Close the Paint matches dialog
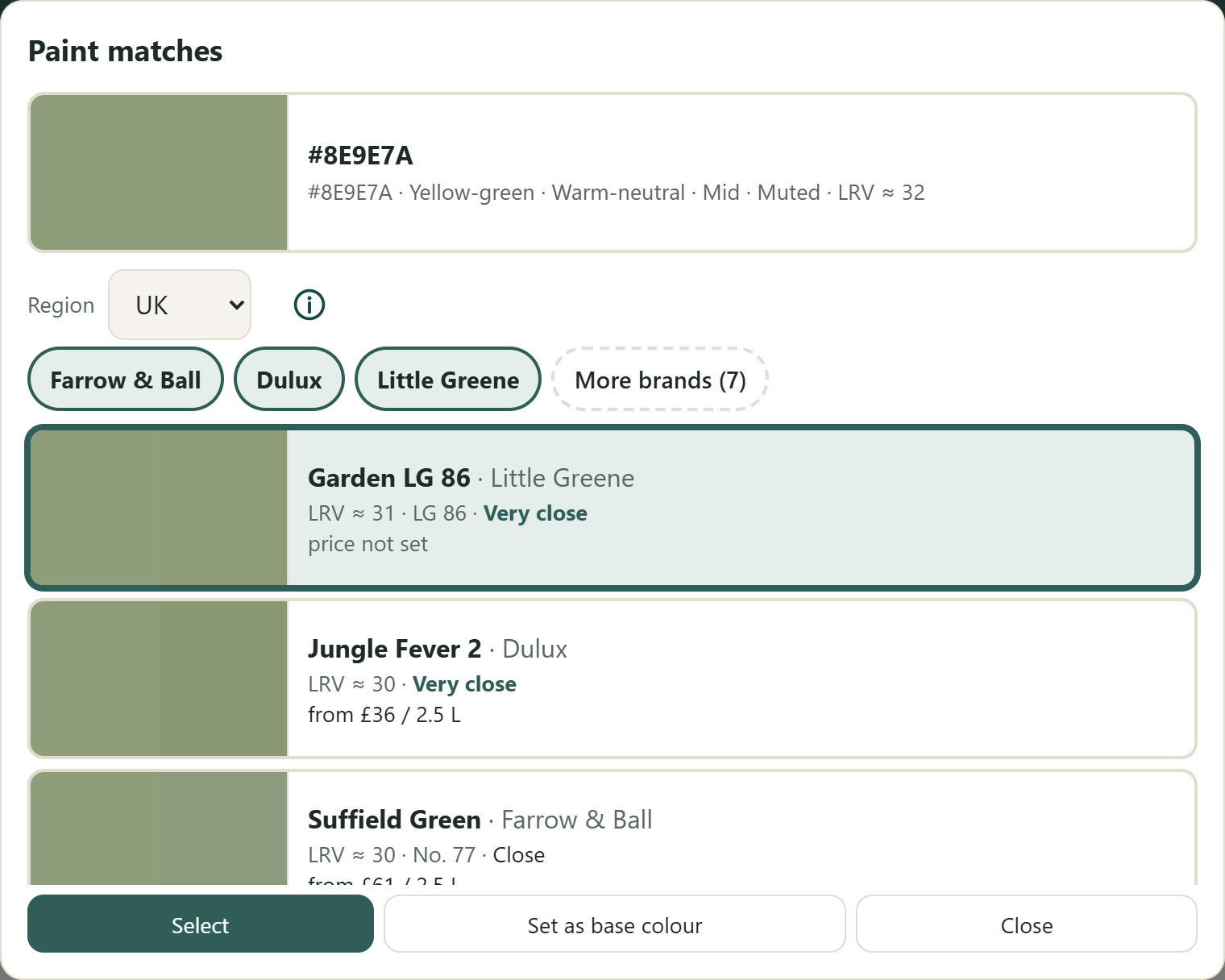This screenshot has height=980, width=1225. click(x=1027, y=924)
